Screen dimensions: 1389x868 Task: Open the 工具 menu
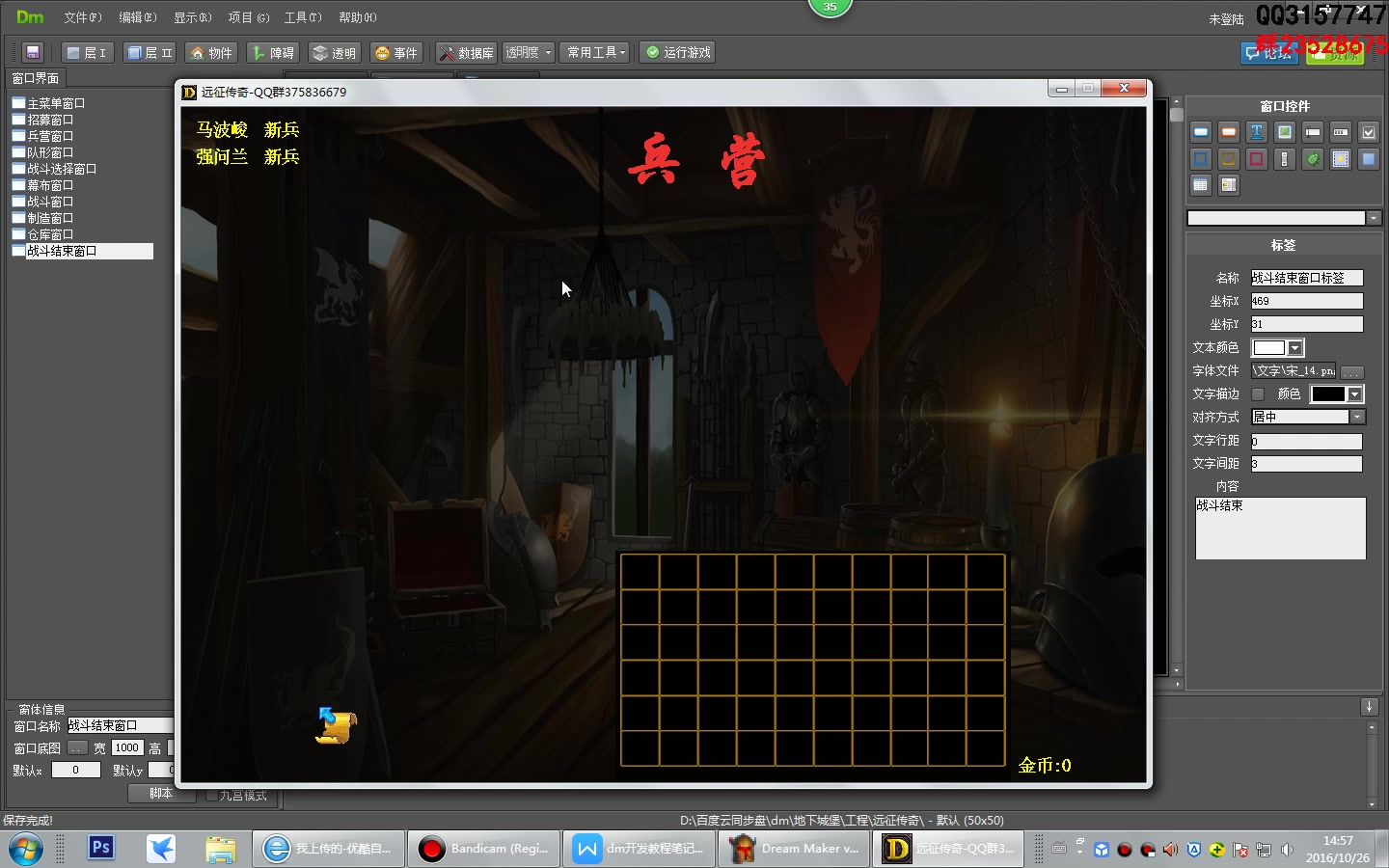[x=303, y=17]
